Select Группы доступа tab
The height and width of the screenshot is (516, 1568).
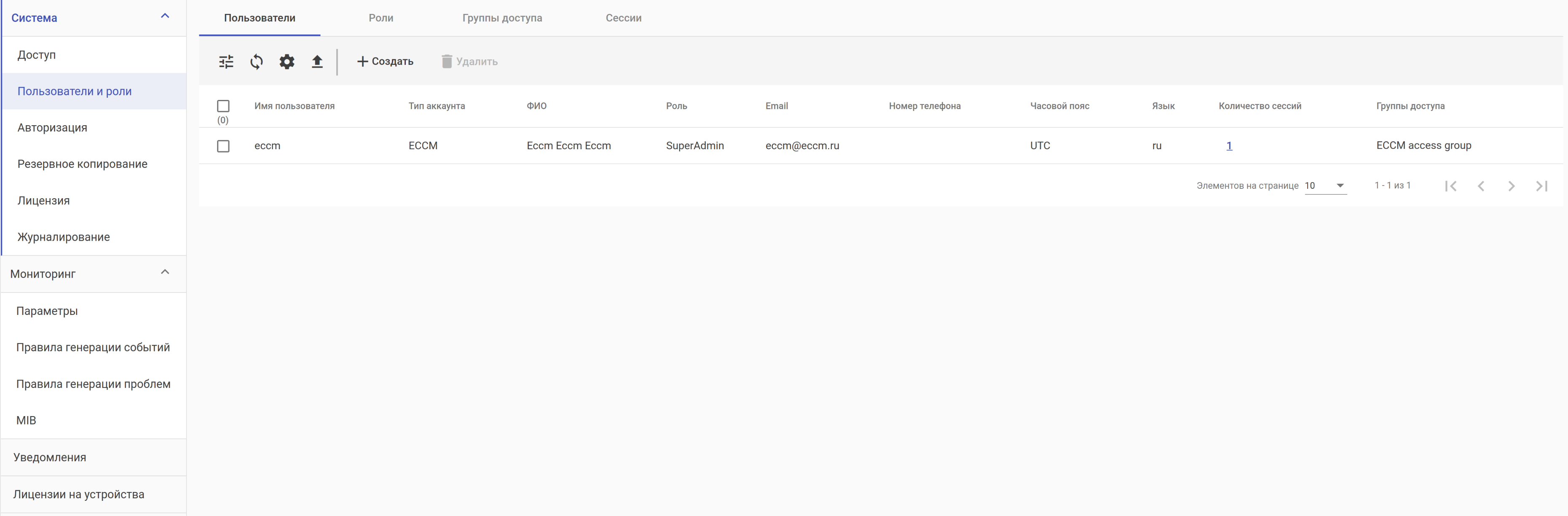[502, 18]
